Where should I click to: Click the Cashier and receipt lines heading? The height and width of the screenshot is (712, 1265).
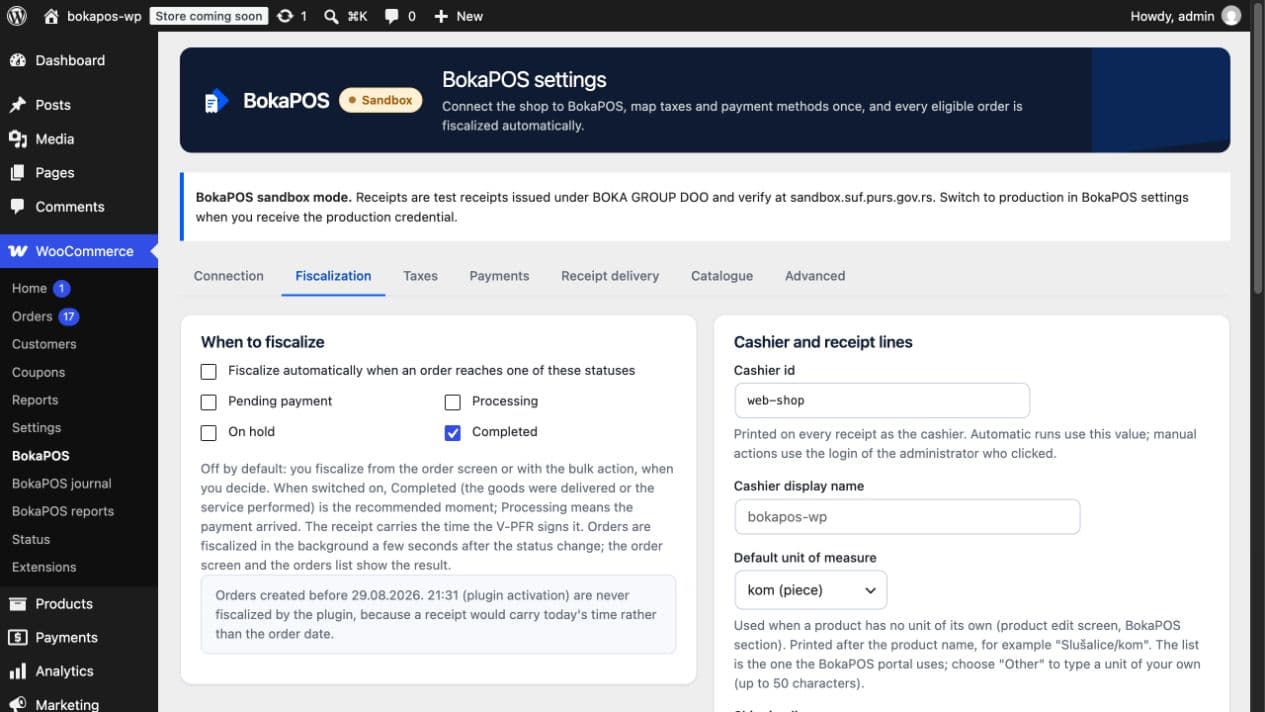pos(823,342)
